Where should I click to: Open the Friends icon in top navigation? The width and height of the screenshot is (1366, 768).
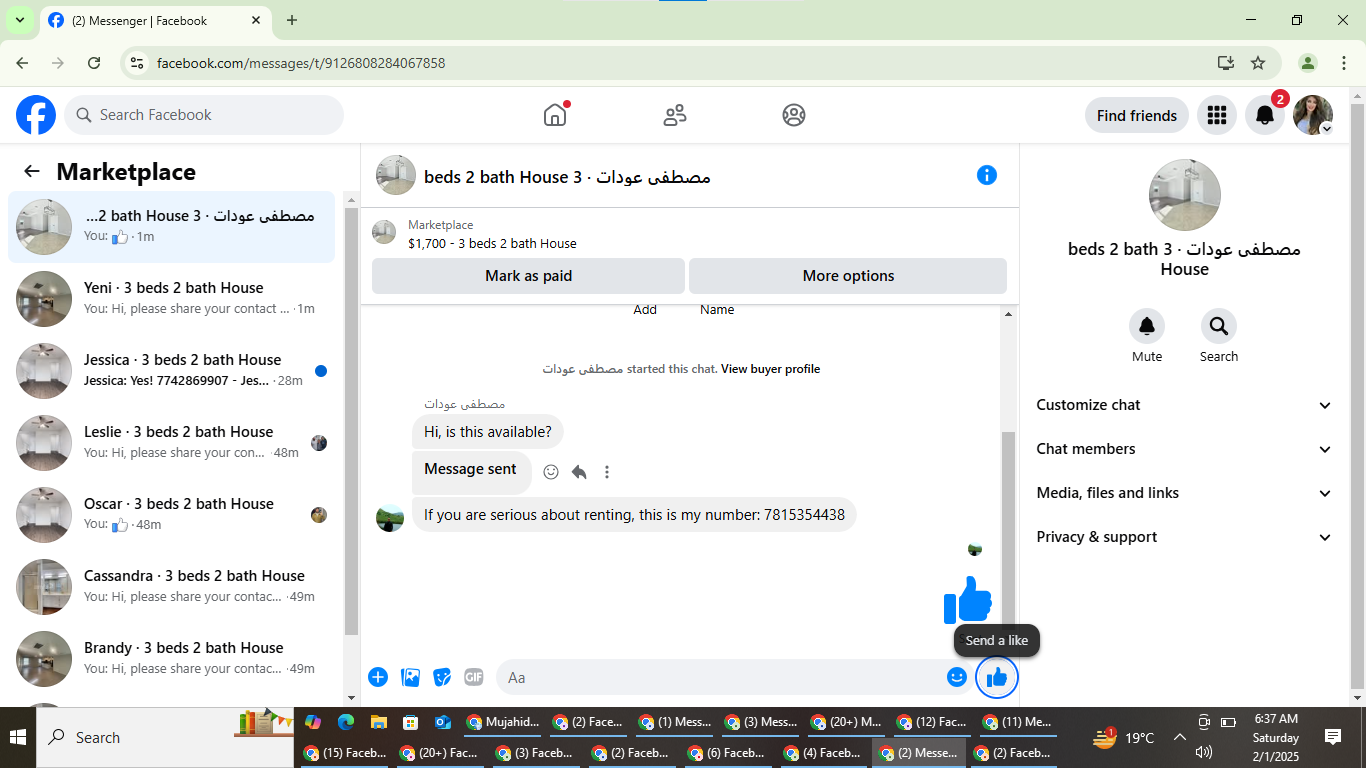click(675, 115)
